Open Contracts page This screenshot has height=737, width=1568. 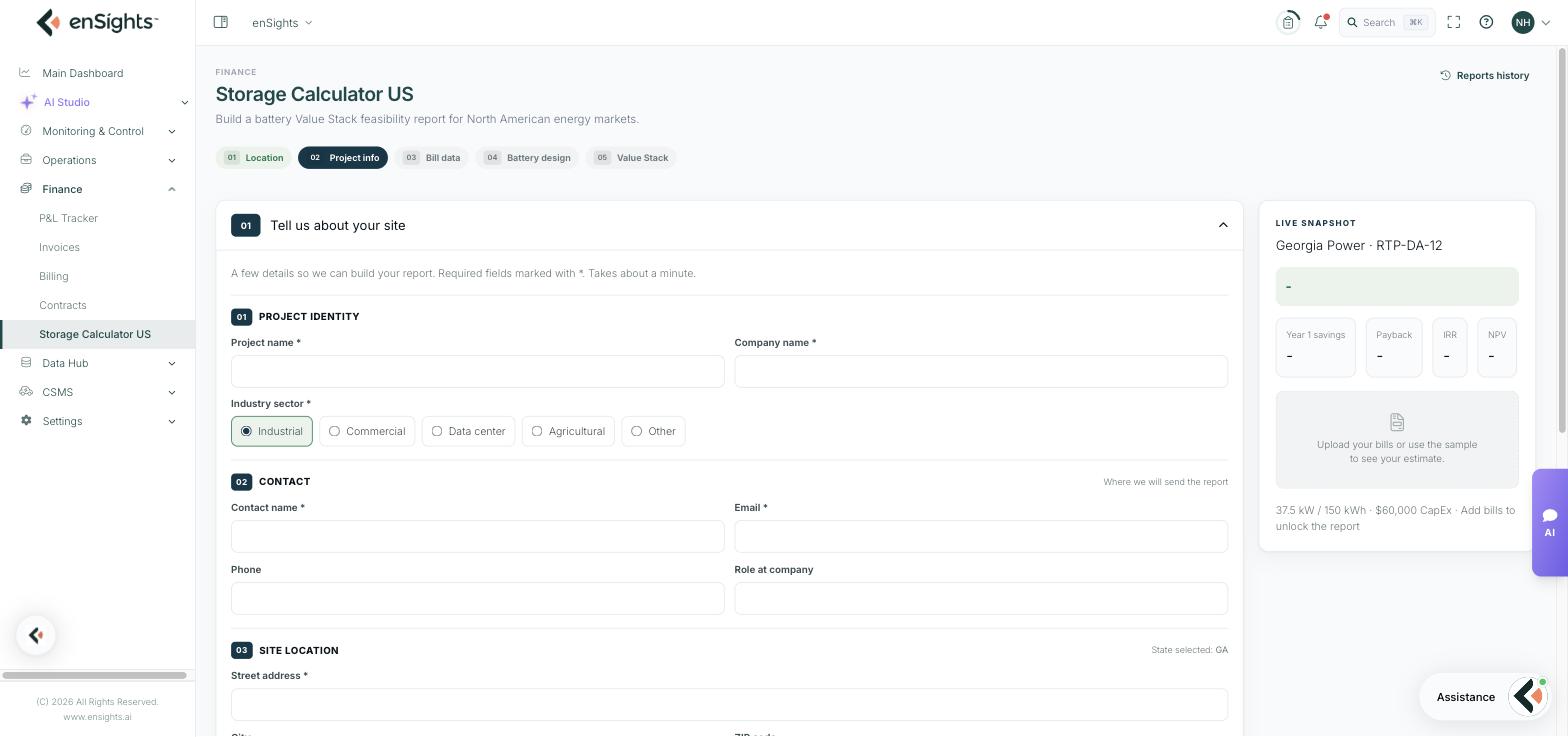pyautogui.click(x=63, y=305)
